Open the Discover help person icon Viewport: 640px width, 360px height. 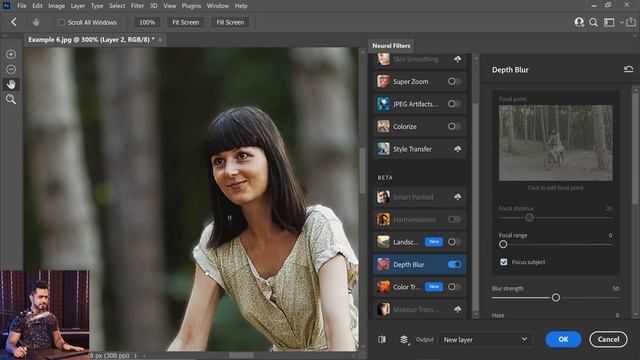579,22
